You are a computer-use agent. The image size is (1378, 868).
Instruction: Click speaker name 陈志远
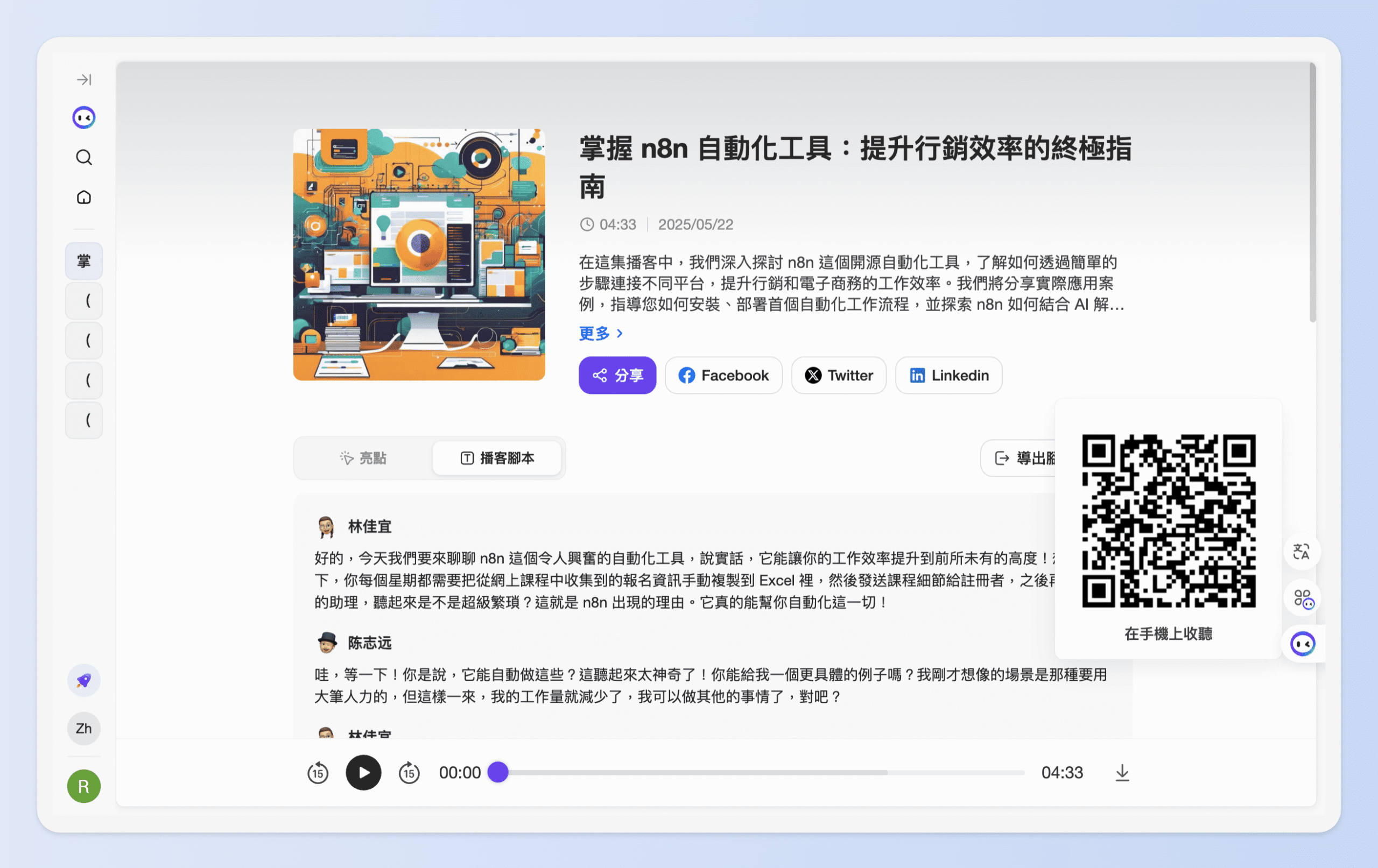(x=370, y=643)
